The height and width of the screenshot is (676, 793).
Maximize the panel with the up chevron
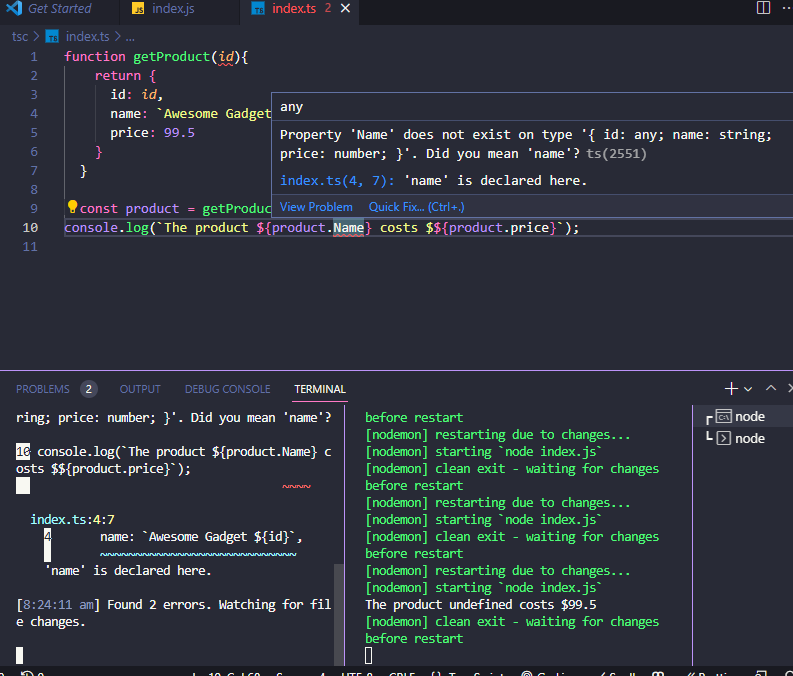(x=771, y=388)
